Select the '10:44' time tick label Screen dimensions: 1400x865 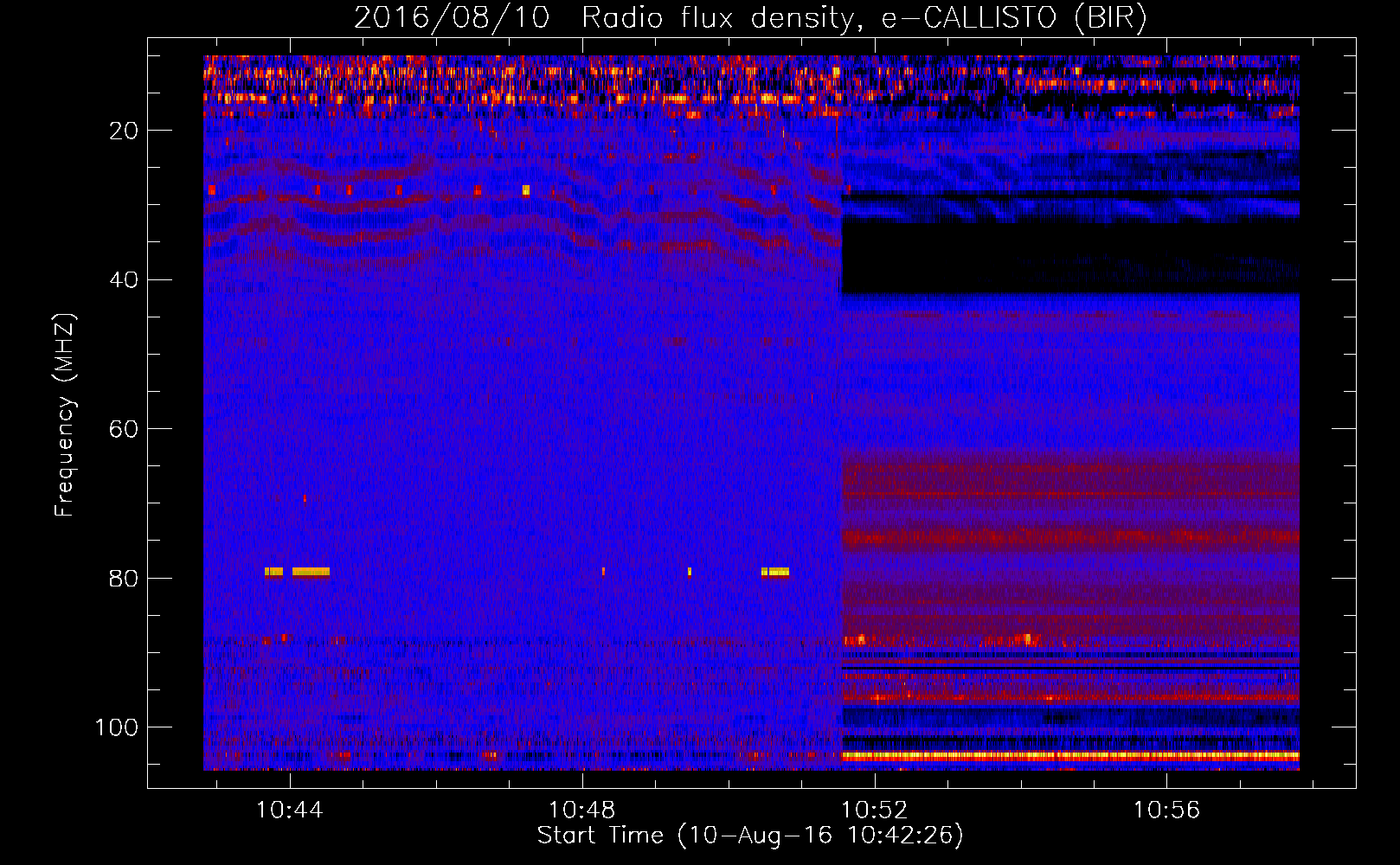(290, 810)
